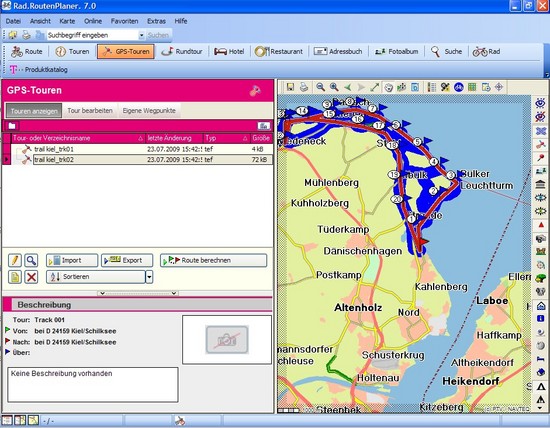Click the third layout icon in status bar
This screenshot has width=550, height=428.
(33, 420)
